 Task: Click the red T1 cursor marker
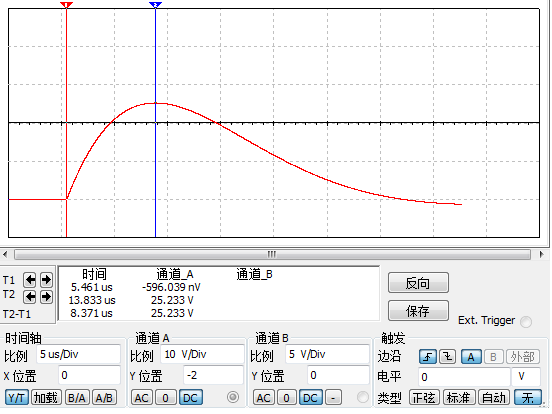66,5
